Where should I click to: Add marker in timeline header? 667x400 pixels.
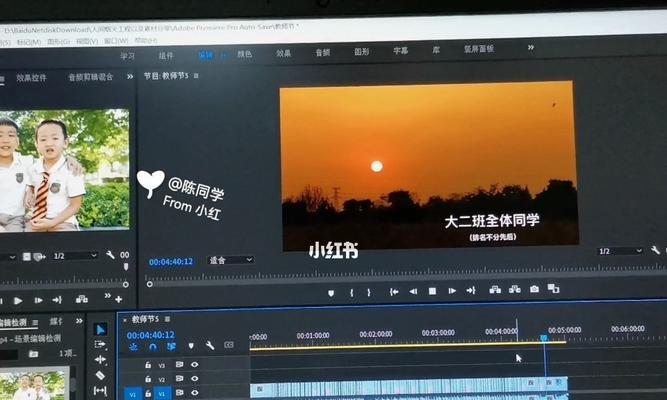(x=191, y=346)
